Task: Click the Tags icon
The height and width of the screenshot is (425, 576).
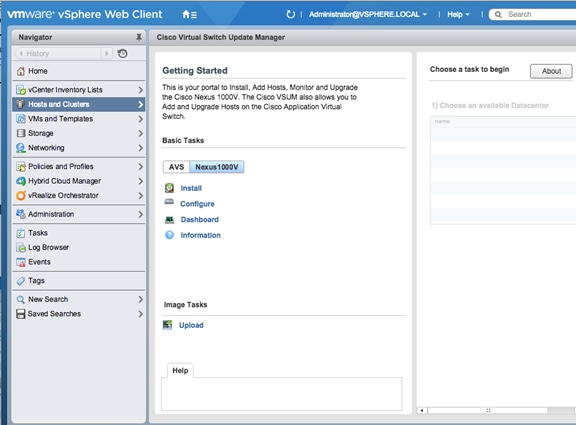Action: coord(21,281)
